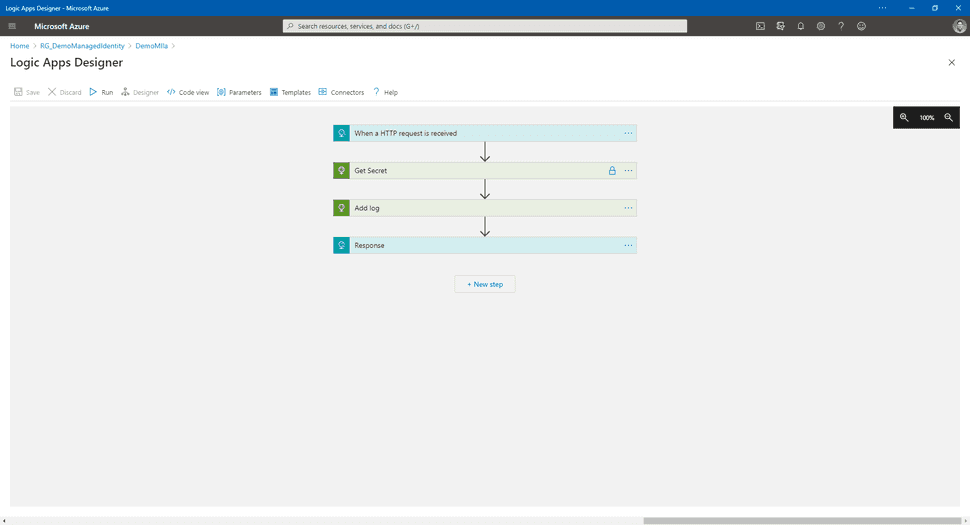Open portal settings gear

[821, 26]
